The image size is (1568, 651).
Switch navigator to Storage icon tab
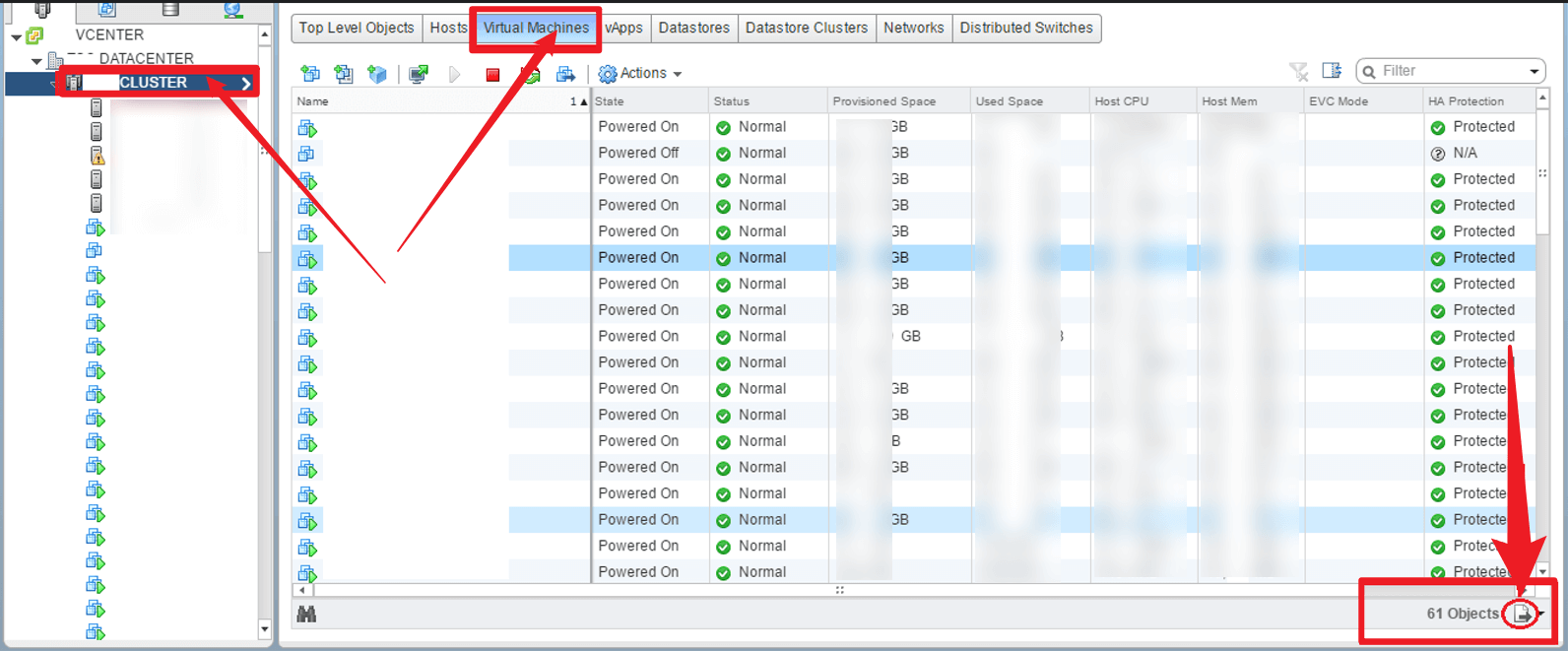point(170,9)
